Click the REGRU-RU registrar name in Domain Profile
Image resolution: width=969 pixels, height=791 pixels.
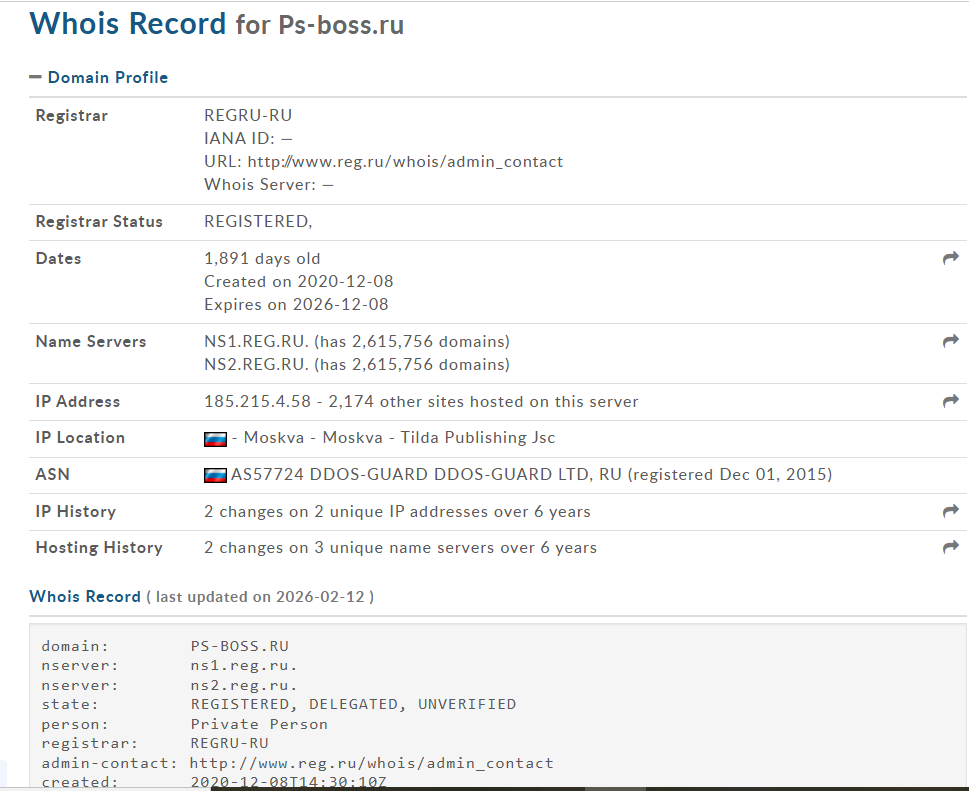tap(248, 115)
